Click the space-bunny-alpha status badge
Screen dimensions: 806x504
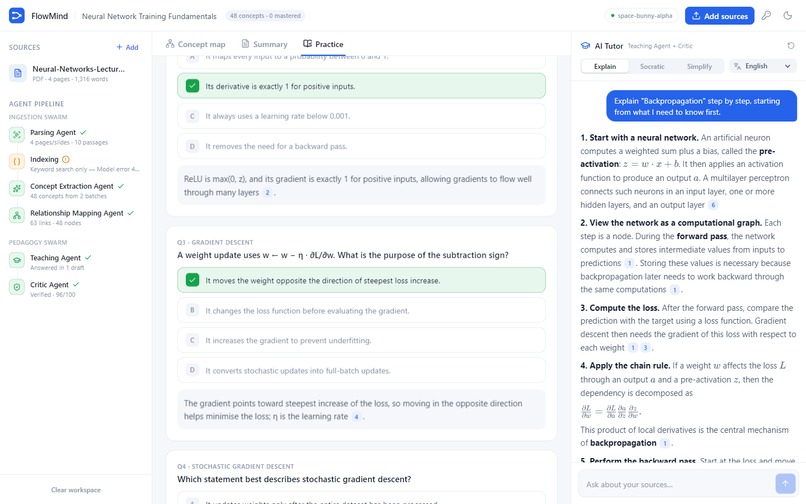(x=642, y=16)
